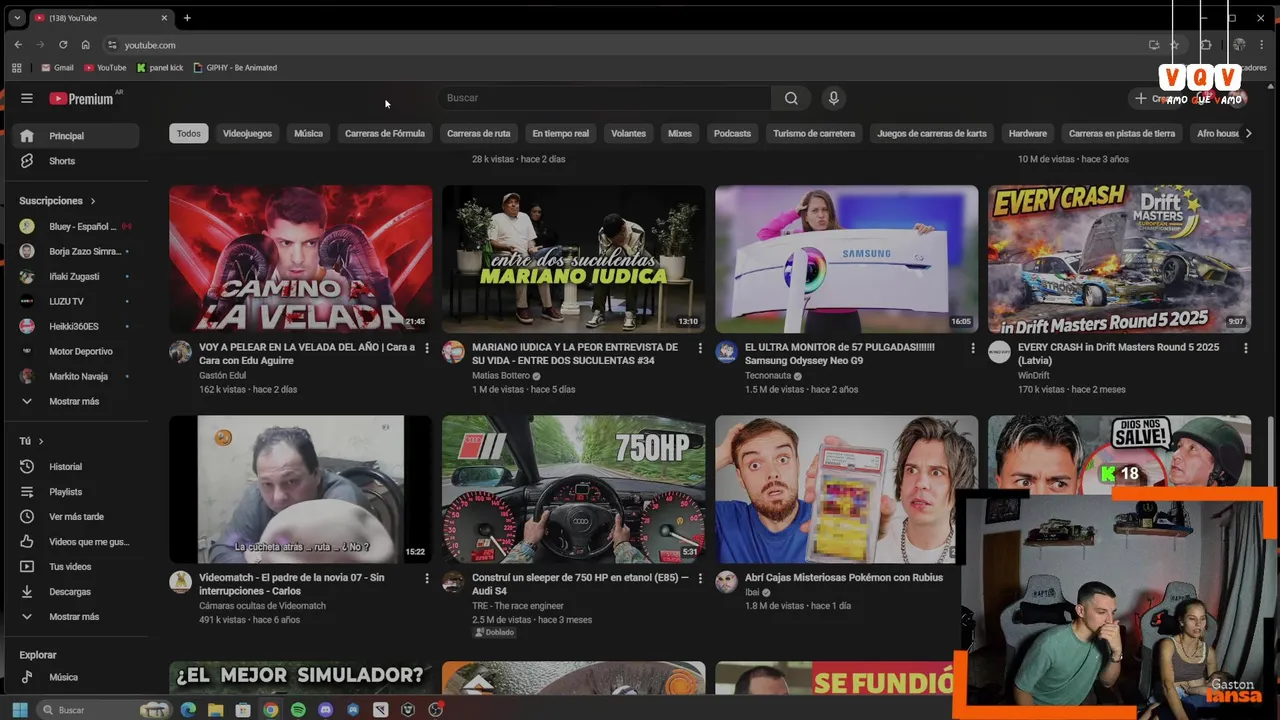
Task: Expand the Tú section chevron
Action: [41, 441]
